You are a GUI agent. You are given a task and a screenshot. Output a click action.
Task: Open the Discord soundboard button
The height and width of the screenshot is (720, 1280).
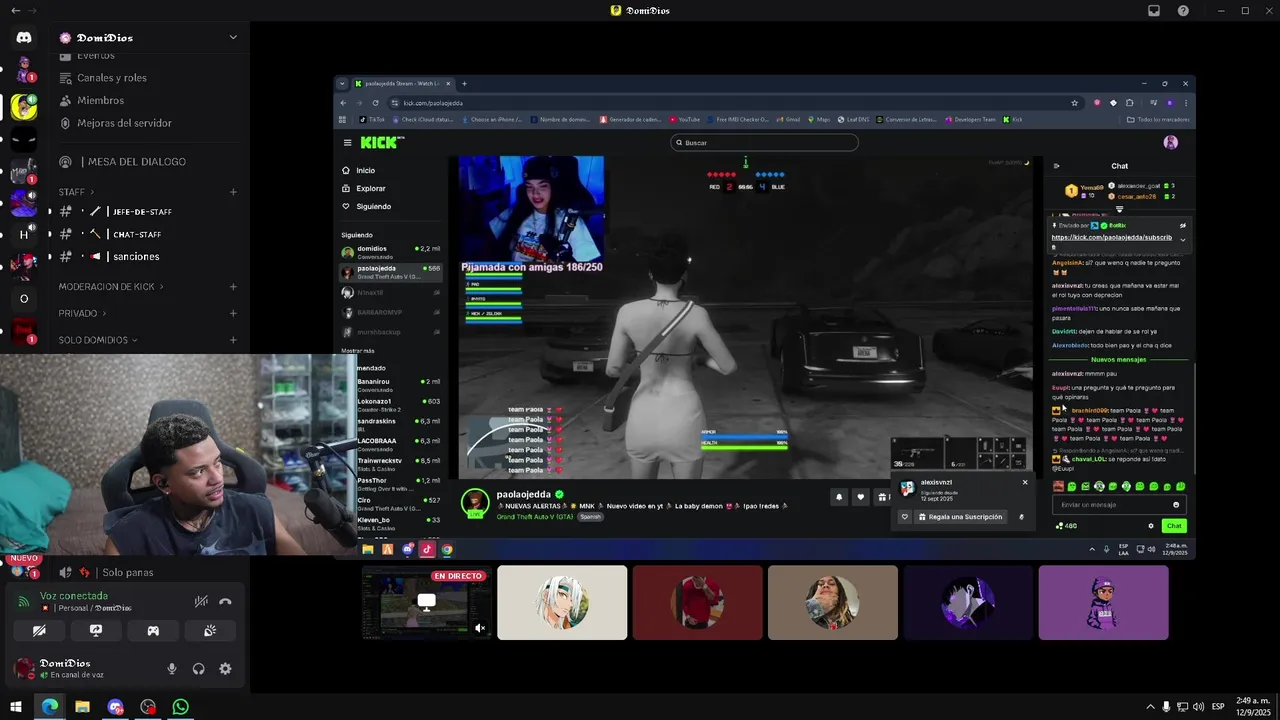pyautogui.click(x=210, y=631)
